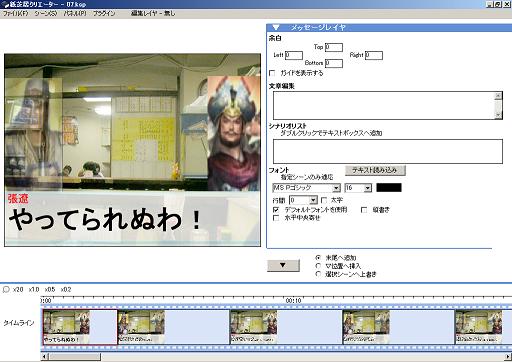Click the magnifier zoom icon above timeline
Viewport: 512px width, 362px height.
(6, 289)
